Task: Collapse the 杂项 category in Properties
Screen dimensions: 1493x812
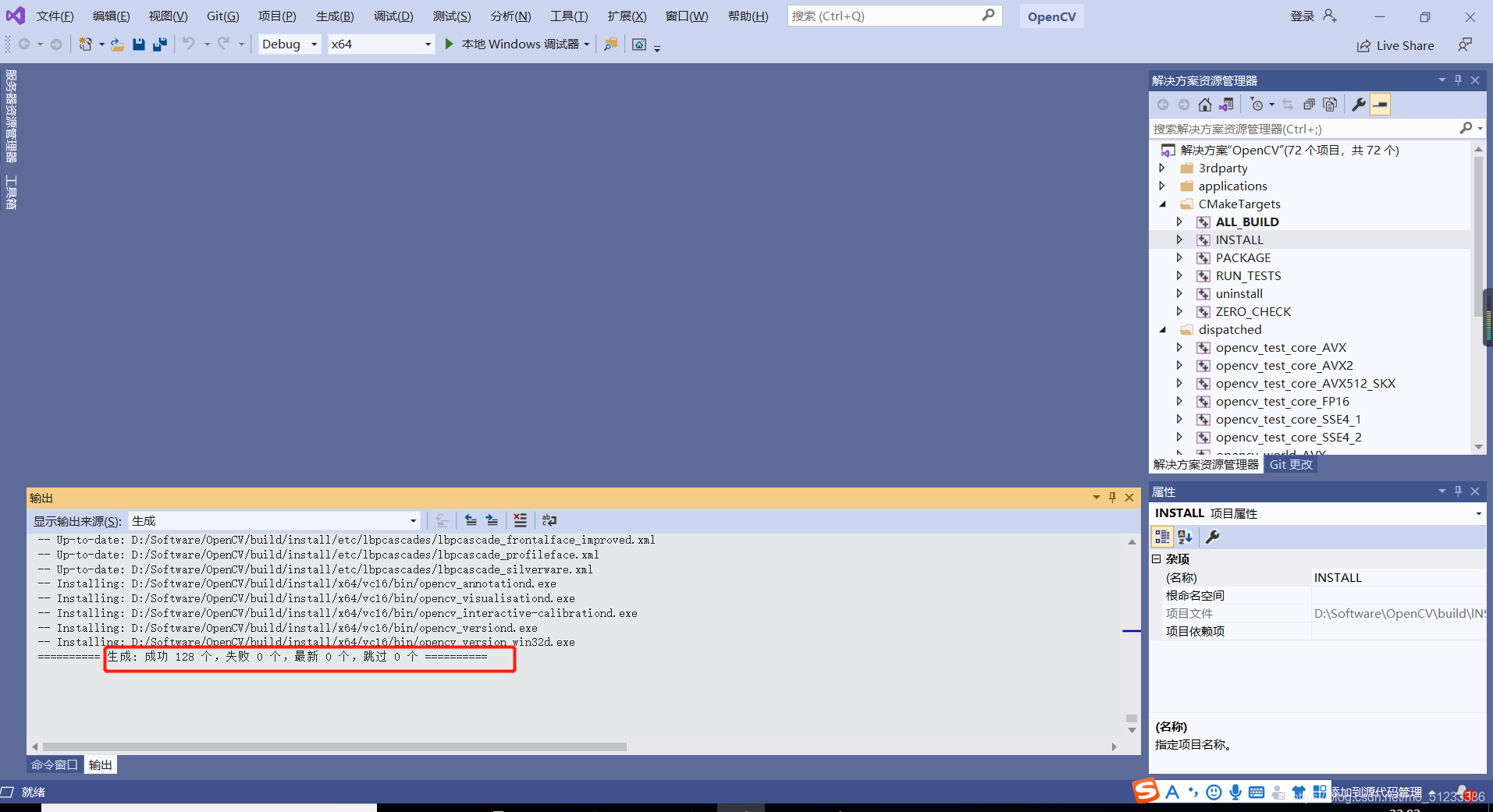Action: (x=1157, y=558)
